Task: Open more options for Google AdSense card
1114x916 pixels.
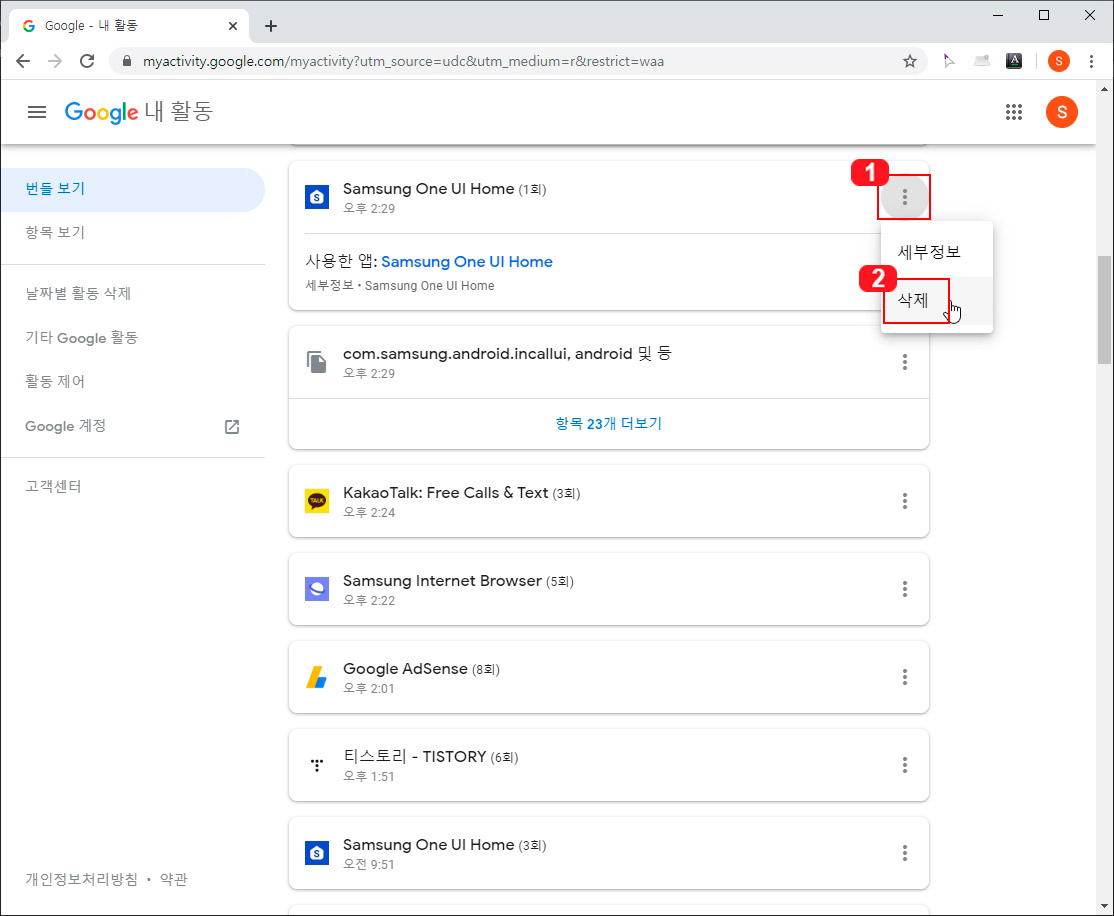Action: coord(904,677)
